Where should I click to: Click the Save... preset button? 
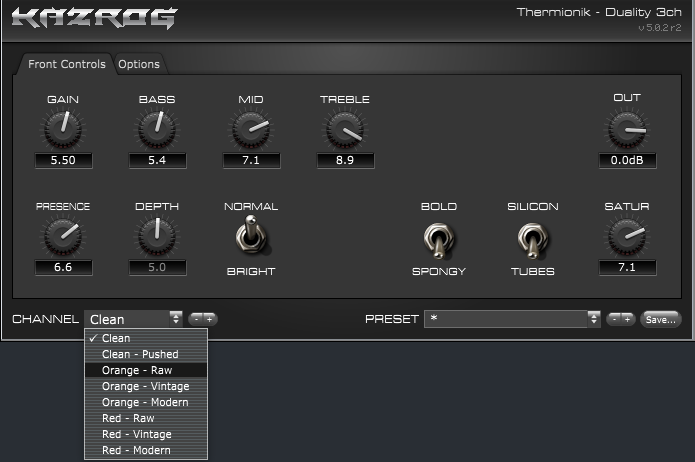(x=660, y=319)
